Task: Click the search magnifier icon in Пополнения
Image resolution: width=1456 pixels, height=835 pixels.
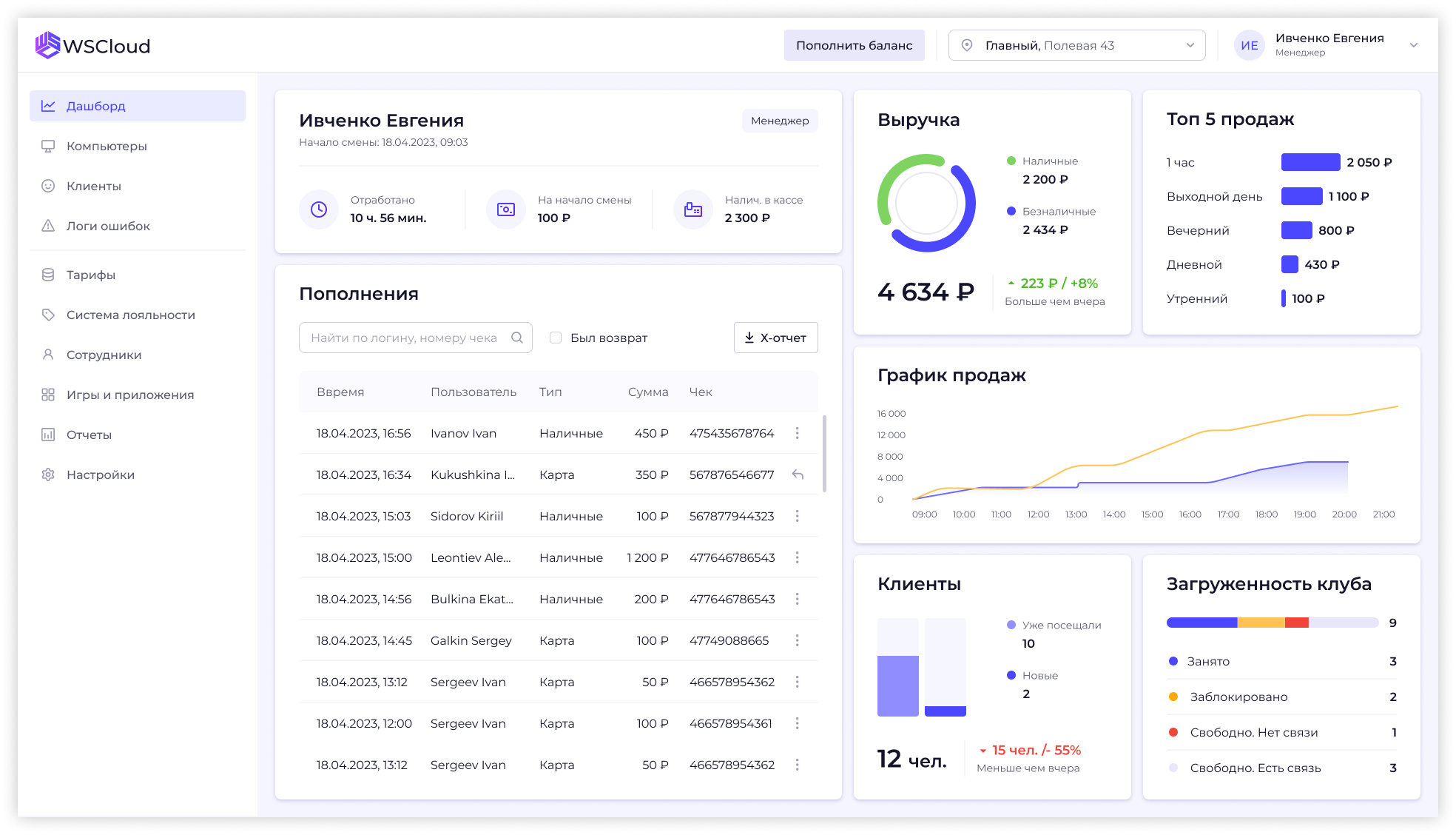Action: click(517, 338)
